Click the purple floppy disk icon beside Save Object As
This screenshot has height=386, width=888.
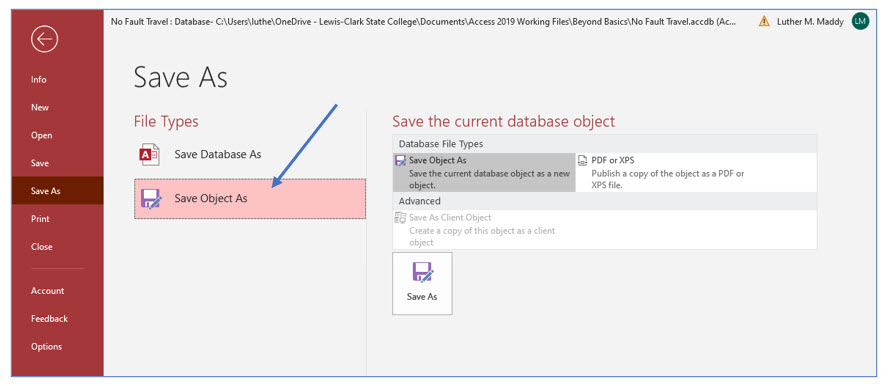coord(151,199)
